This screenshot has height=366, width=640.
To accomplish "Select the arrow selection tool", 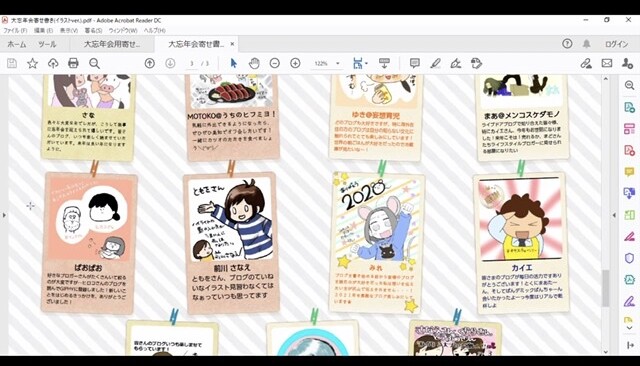I will pyautogui.click(x=233, y=63).
